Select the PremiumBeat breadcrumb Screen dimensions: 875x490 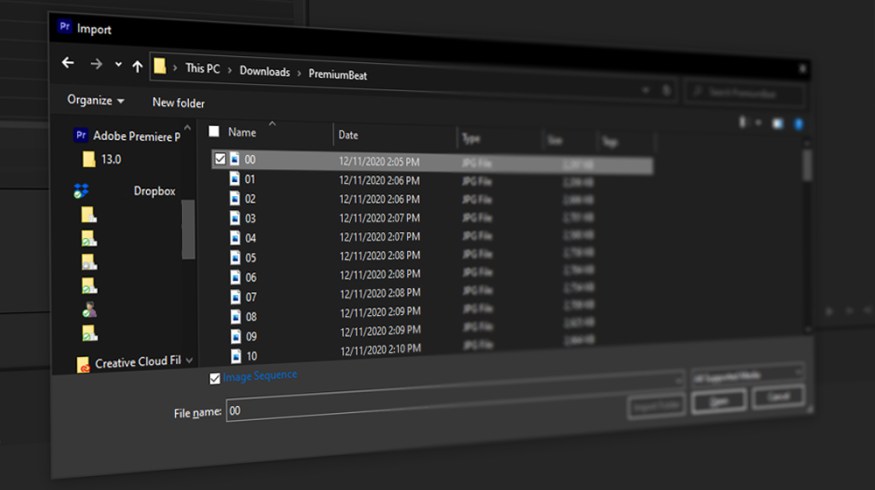(x=338, y=75)
